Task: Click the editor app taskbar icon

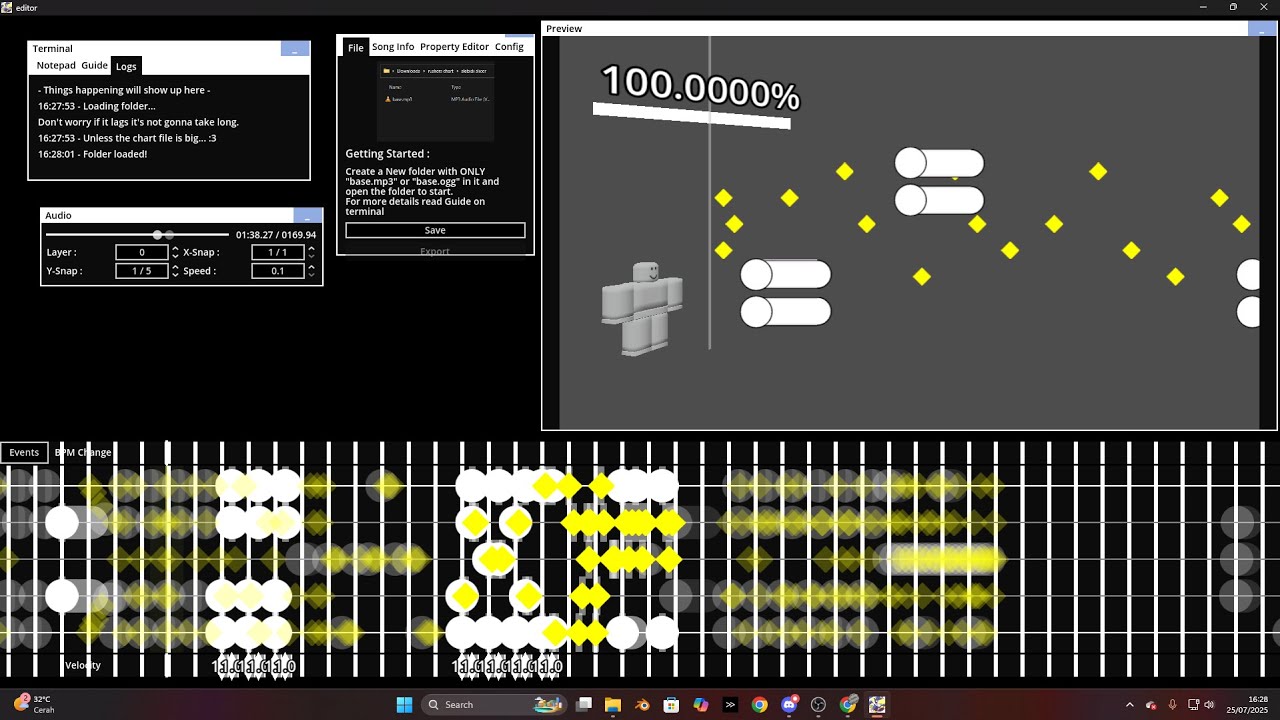Action: (877, 705)
